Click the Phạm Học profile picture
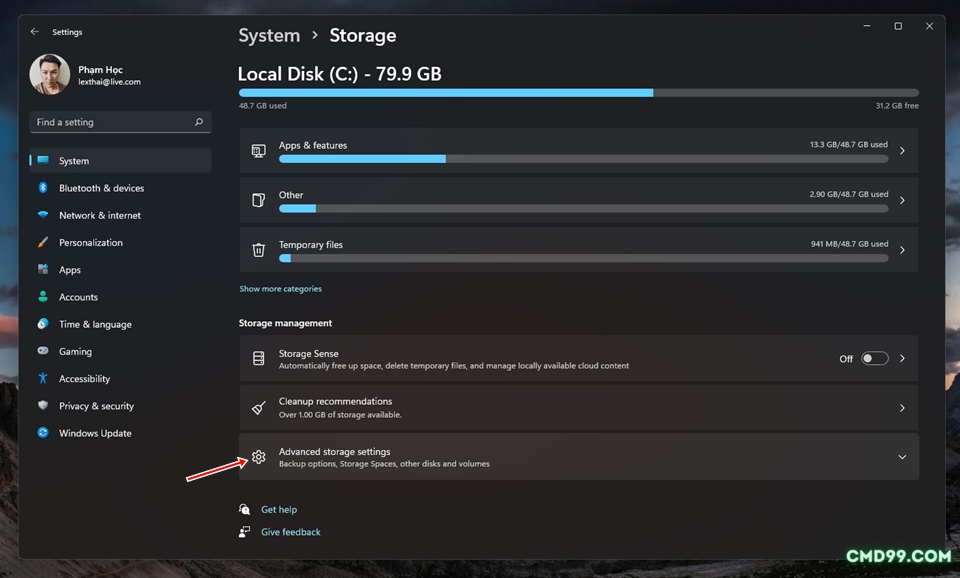The image size is (960, 578). [50, 74]
